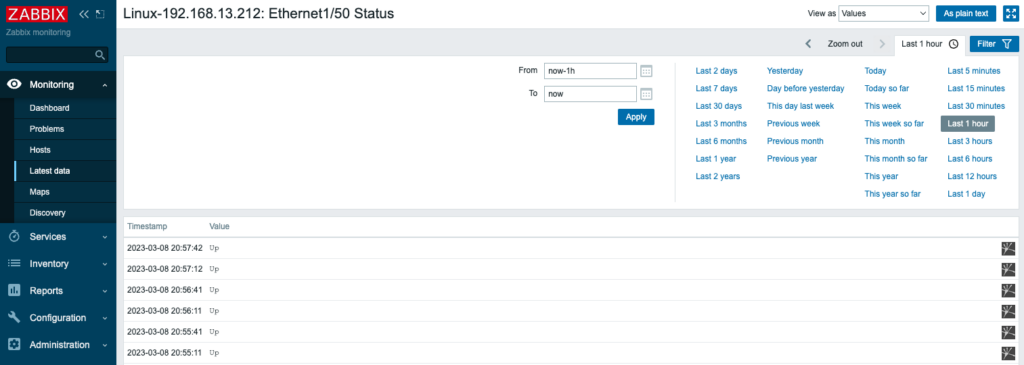Screen dimensions: 1024x365
Task: Click the Administration gear icon
Action: pos(14,345)
